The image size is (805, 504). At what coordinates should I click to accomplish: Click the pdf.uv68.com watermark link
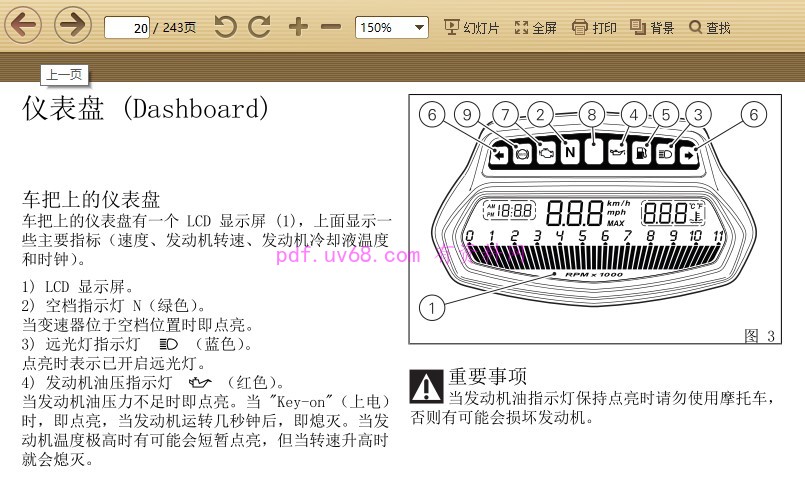tap(348, 256)
